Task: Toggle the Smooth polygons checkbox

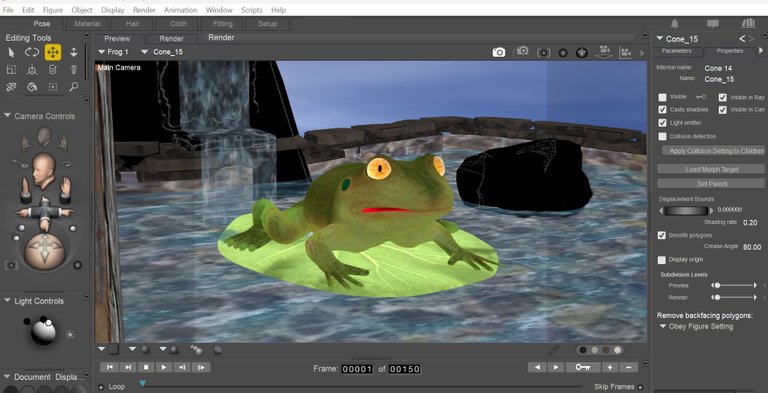Action: (662, 235)
